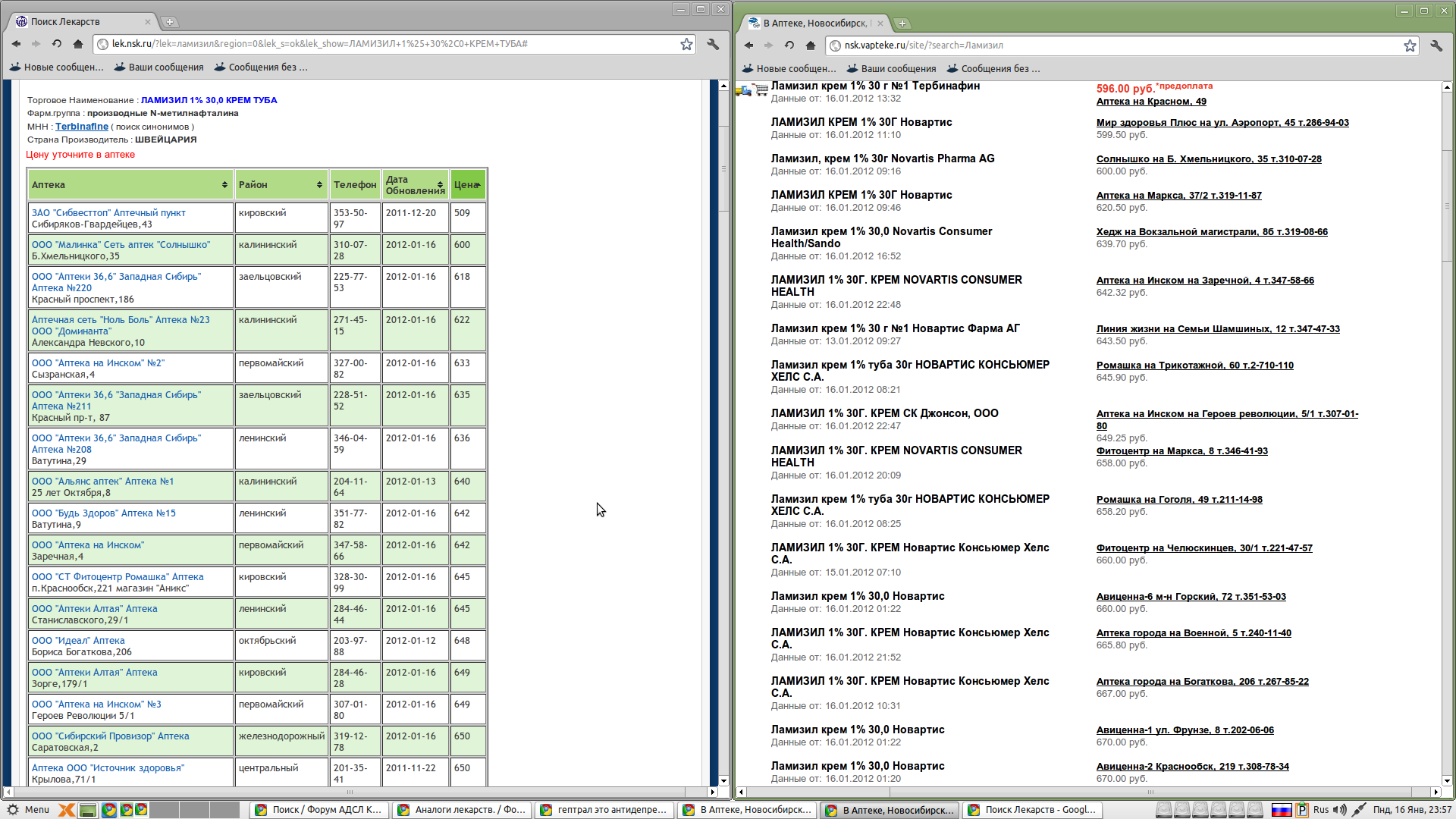The image size is (1456, 819).
Task: Sort table by Район column
Action: (281, 185)
